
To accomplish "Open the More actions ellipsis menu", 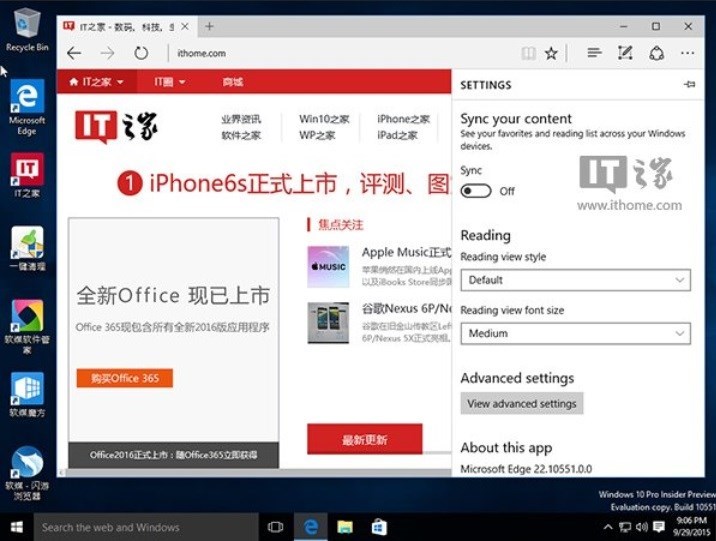I will 687,53.
